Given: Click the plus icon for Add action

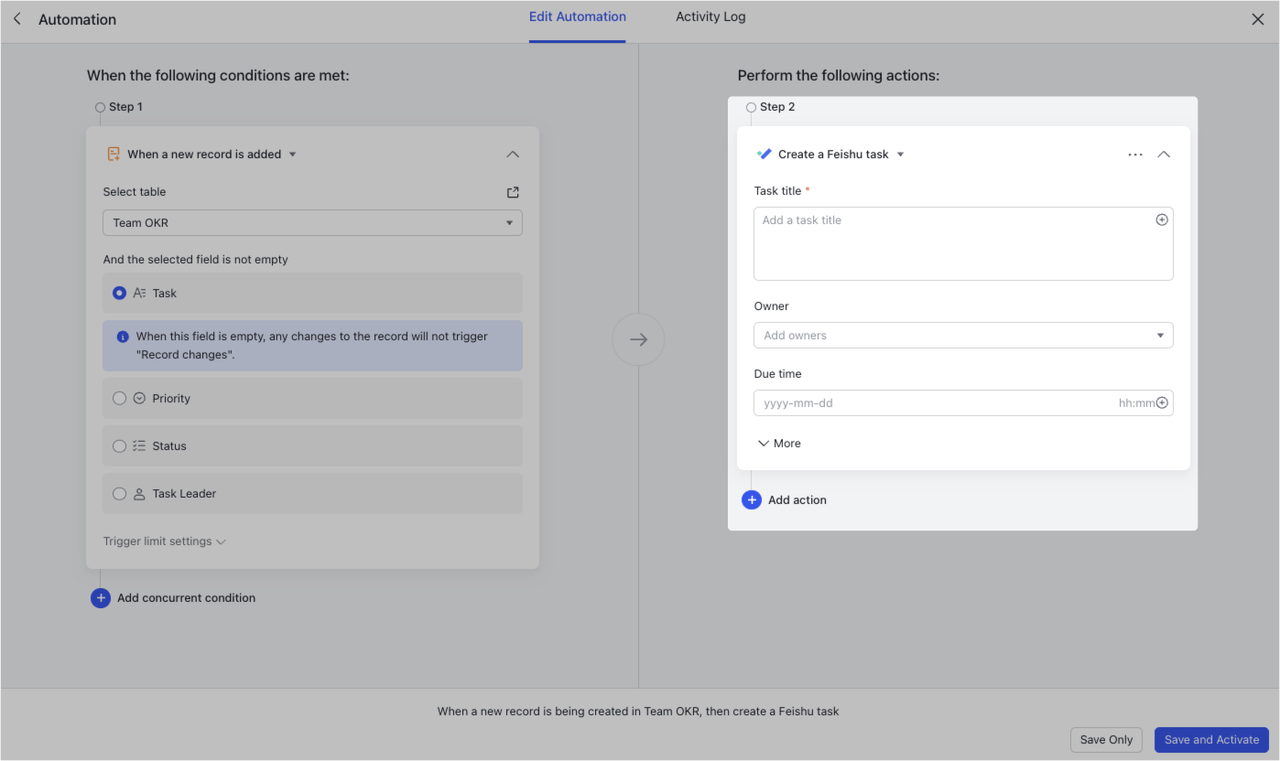Looking at the screenshot, I should [x=752, y=500].
